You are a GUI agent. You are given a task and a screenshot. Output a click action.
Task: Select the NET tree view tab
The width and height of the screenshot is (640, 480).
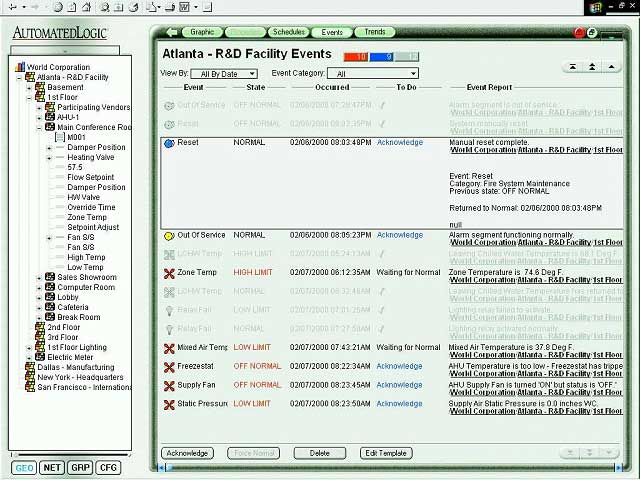tap(52, 468)
